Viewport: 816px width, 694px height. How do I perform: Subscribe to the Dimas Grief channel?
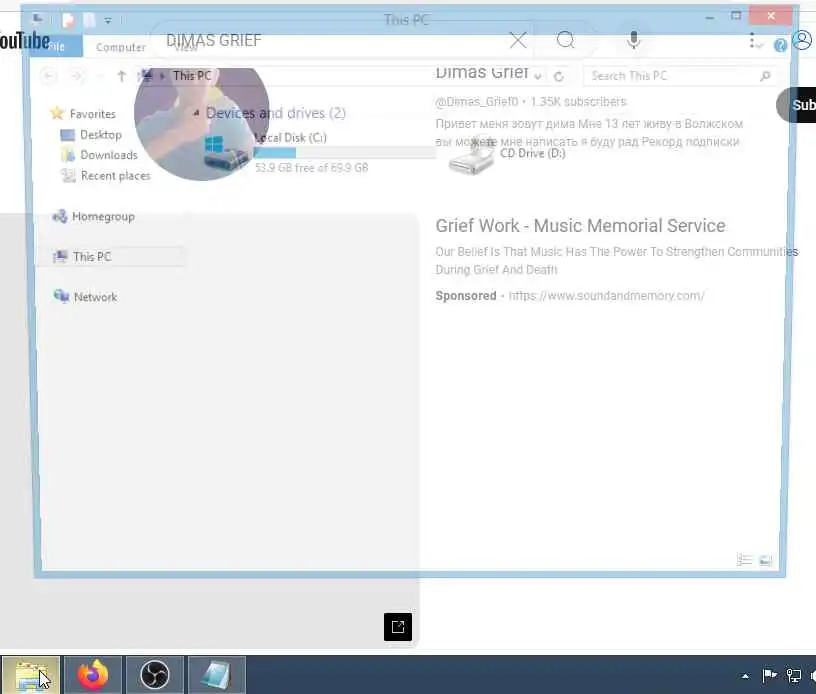pyautogui.click(x=796, y=105)
